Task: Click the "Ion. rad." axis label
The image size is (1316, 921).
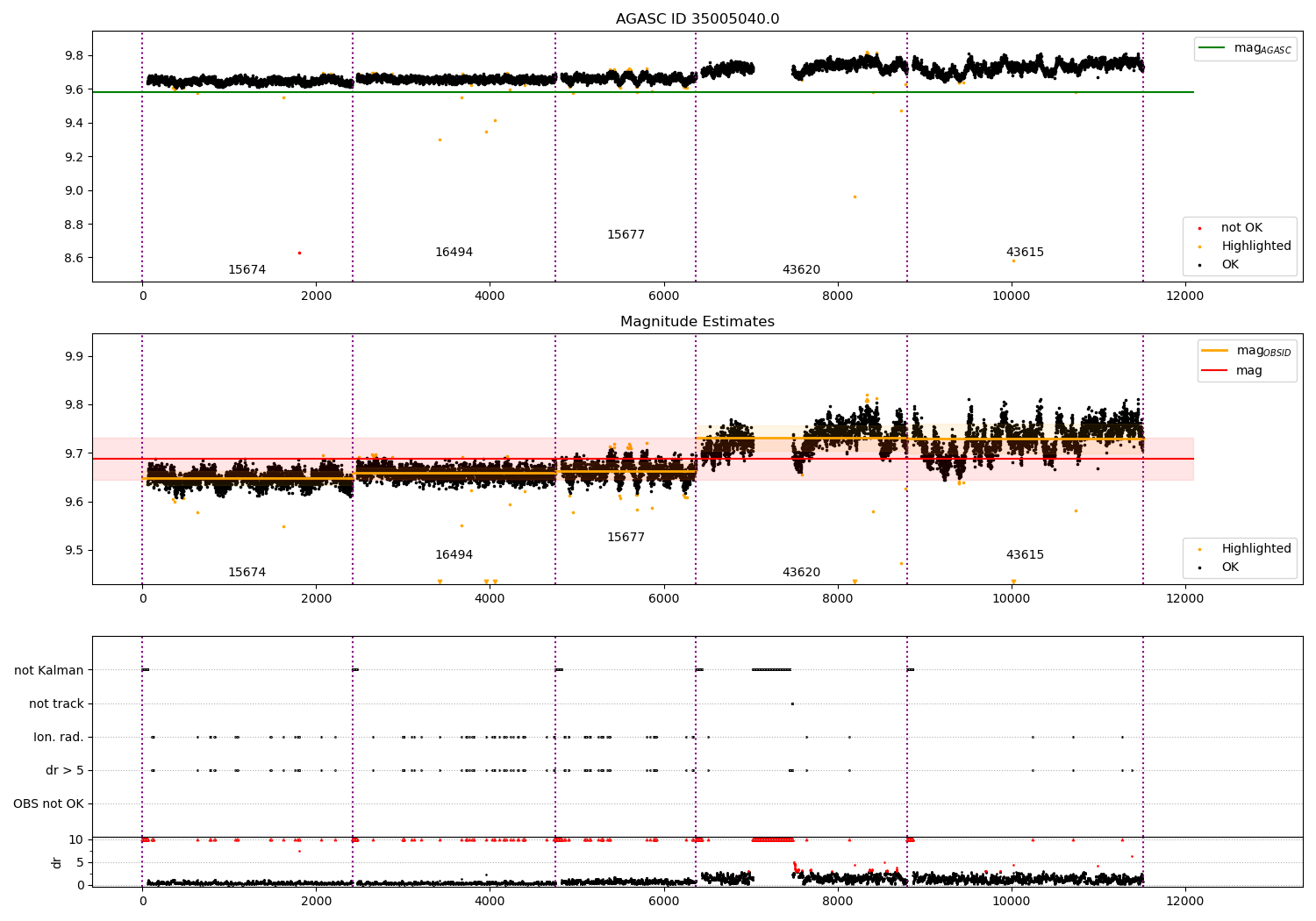Action: [x=59, y=738]
